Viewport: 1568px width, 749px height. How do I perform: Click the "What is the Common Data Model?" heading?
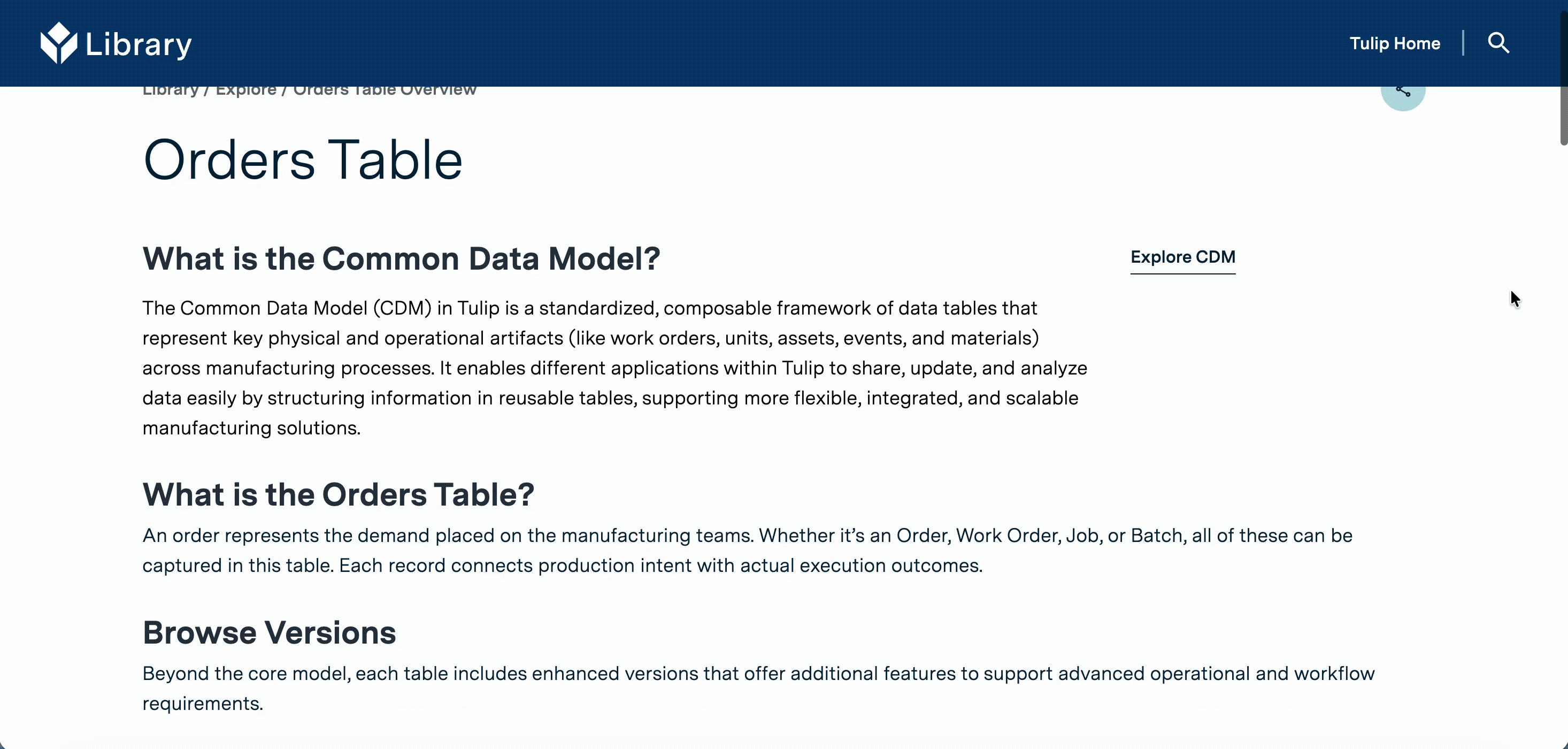401,259
